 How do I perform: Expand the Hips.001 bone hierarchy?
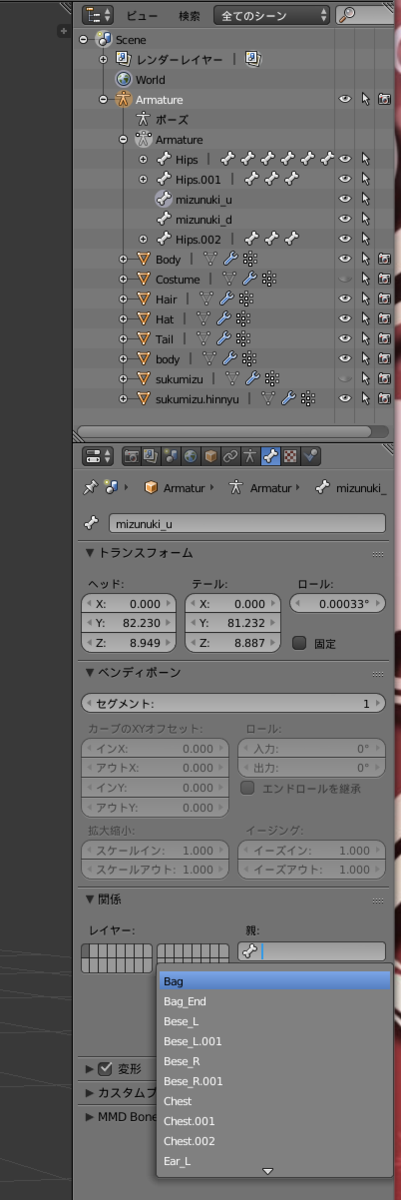click(143, 180)
